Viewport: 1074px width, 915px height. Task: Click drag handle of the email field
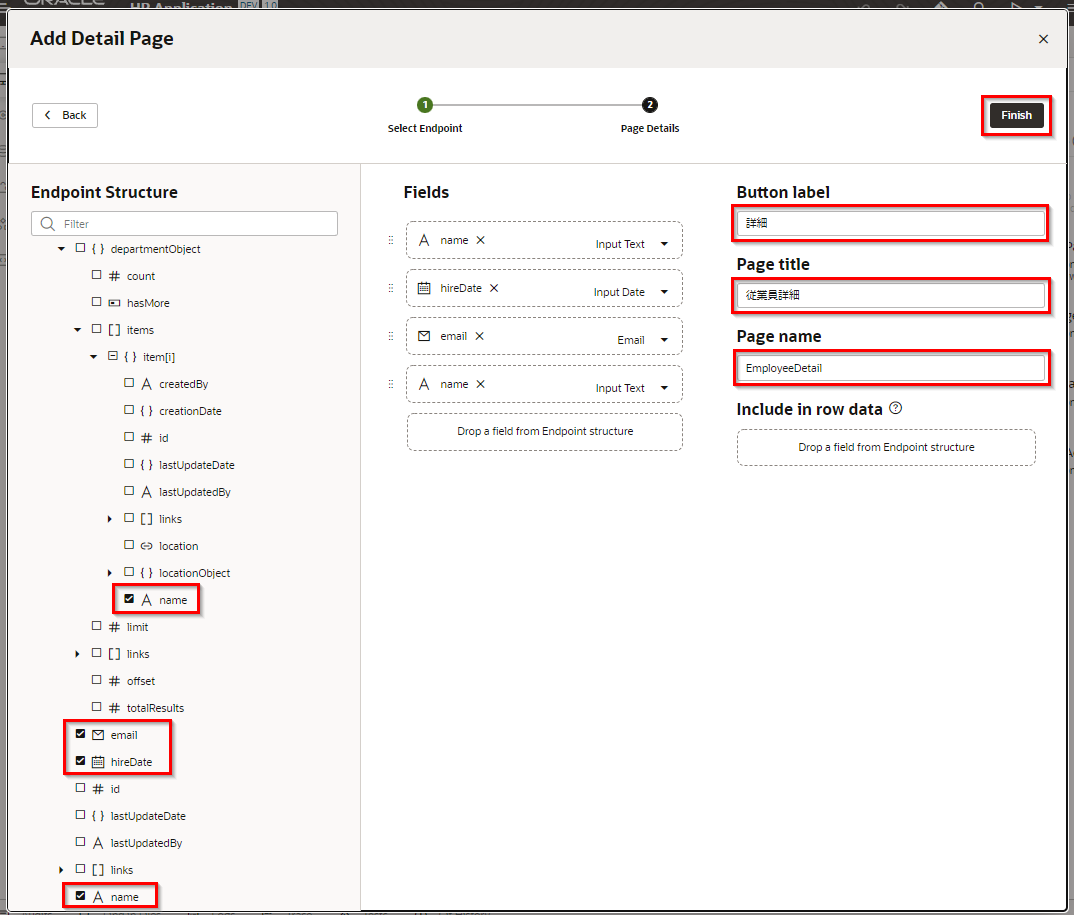(x=391, y=336)
